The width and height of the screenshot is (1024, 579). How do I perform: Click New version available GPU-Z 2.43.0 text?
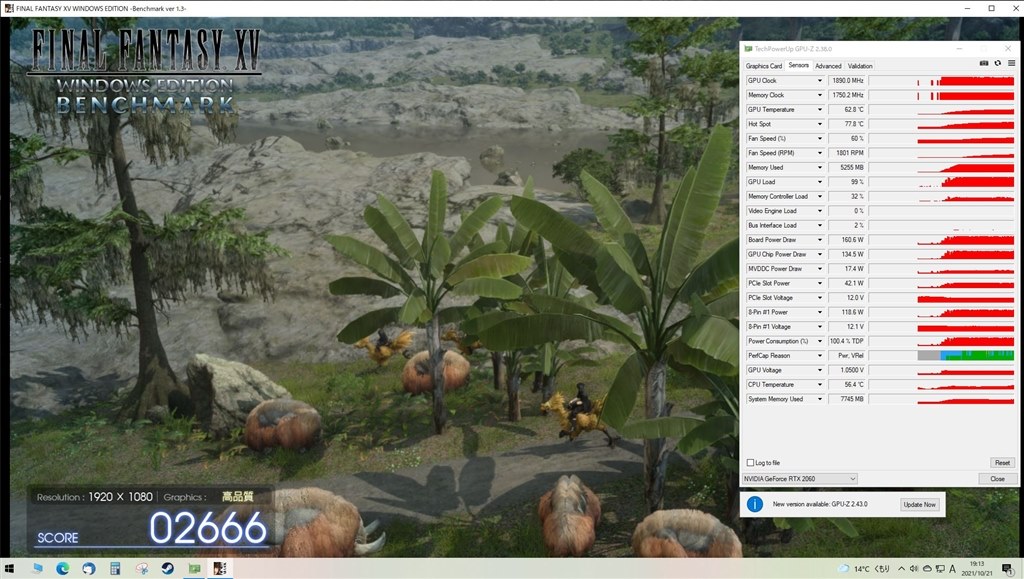[820, 505]
